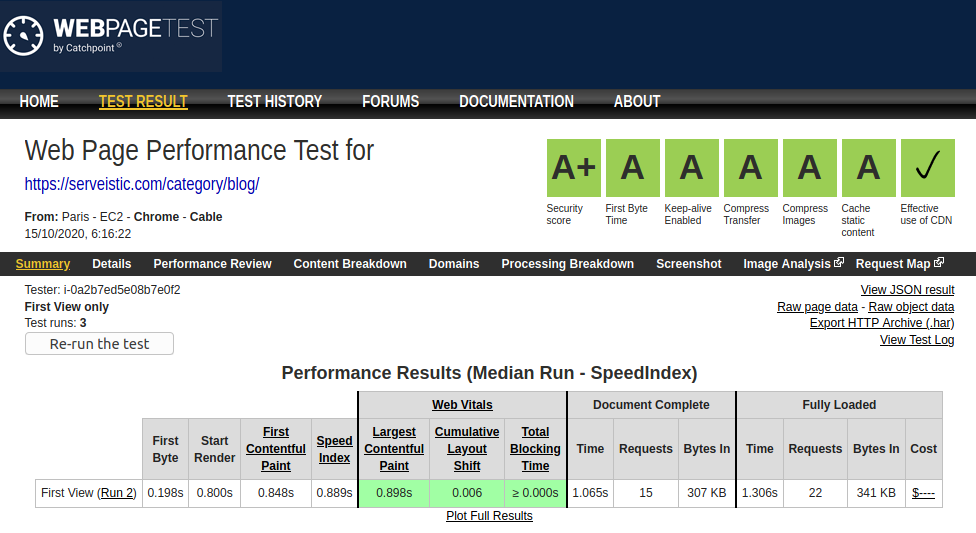Open the Run 2 link
Screen dimensions: 976x533
click(116, 493)
